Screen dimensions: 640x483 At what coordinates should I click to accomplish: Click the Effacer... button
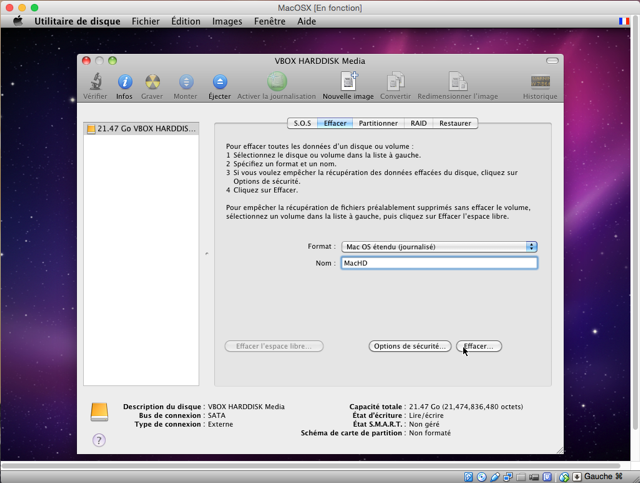tap(479, 346)
